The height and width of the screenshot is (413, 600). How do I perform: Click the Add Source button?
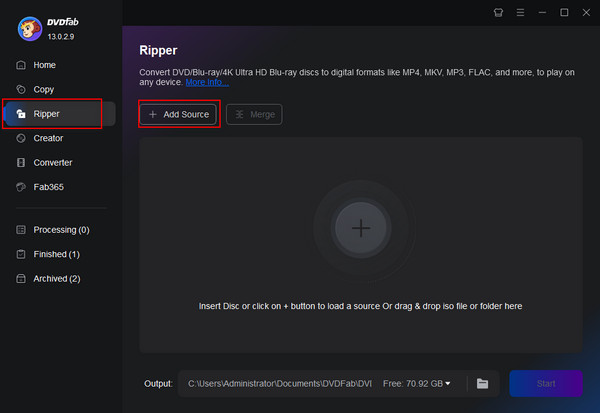(x=178, y=114)
